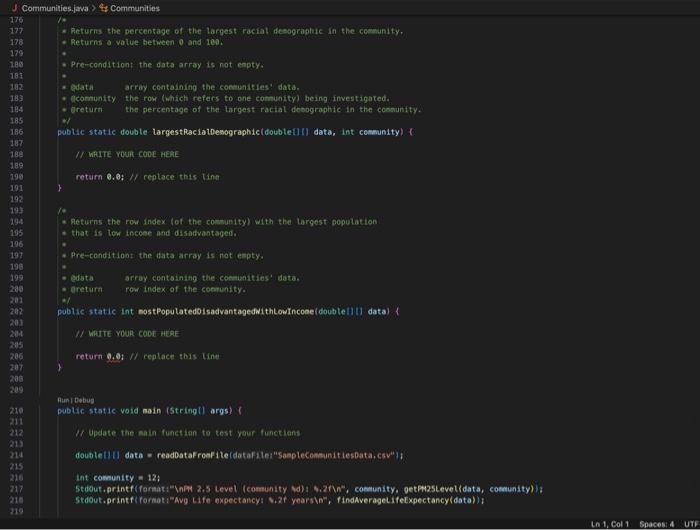Viewport: 700px width, 530px height.
Task: Select line number 210 in the gutter
Action: pos(17,411)
